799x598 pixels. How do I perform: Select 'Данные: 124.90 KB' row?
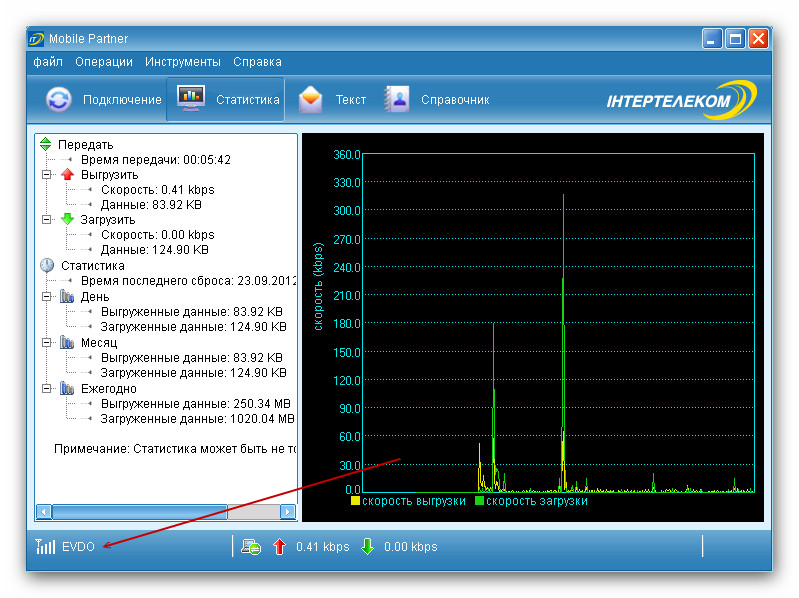tap(154, 250)
